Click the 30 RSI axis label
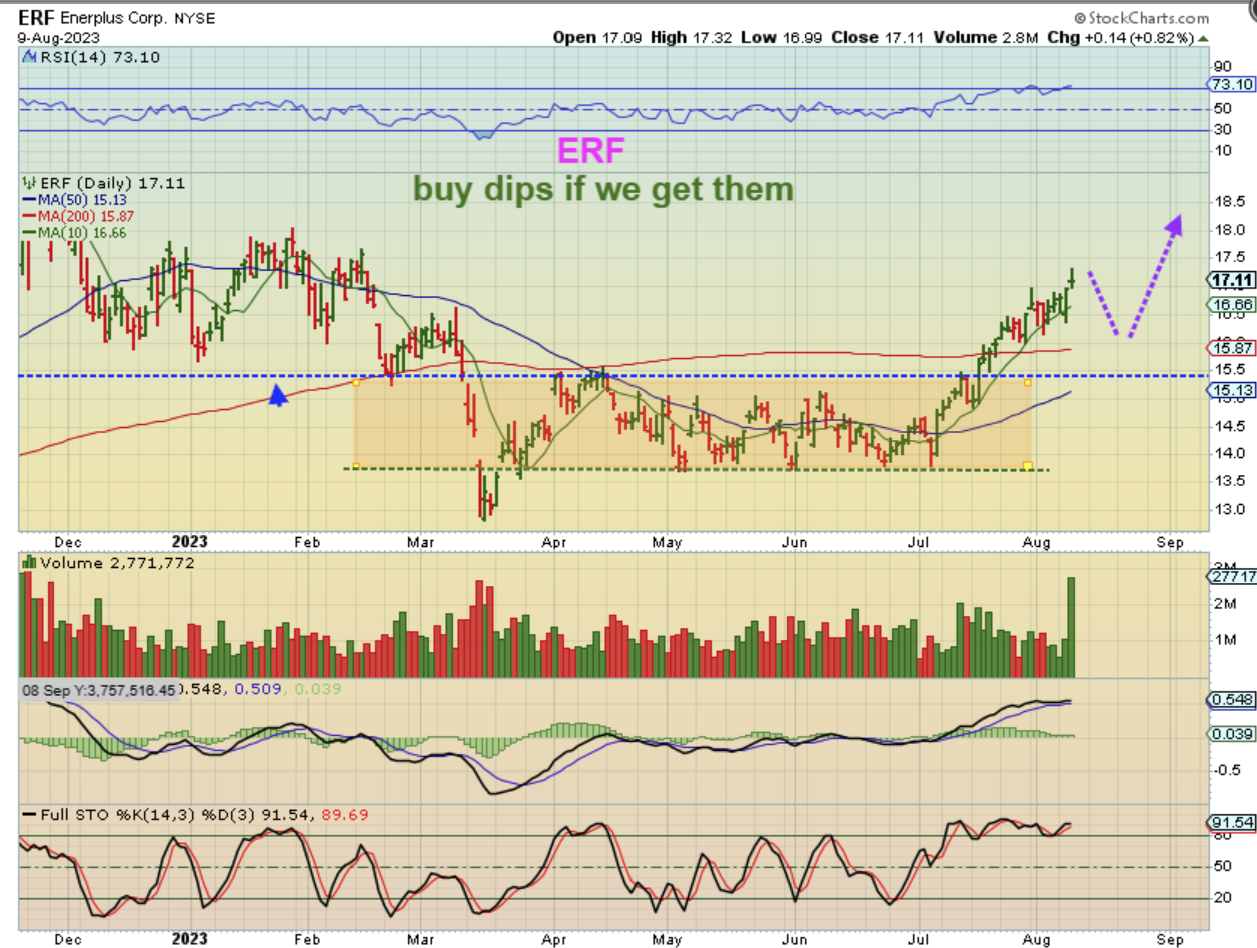 [1222, 129]
